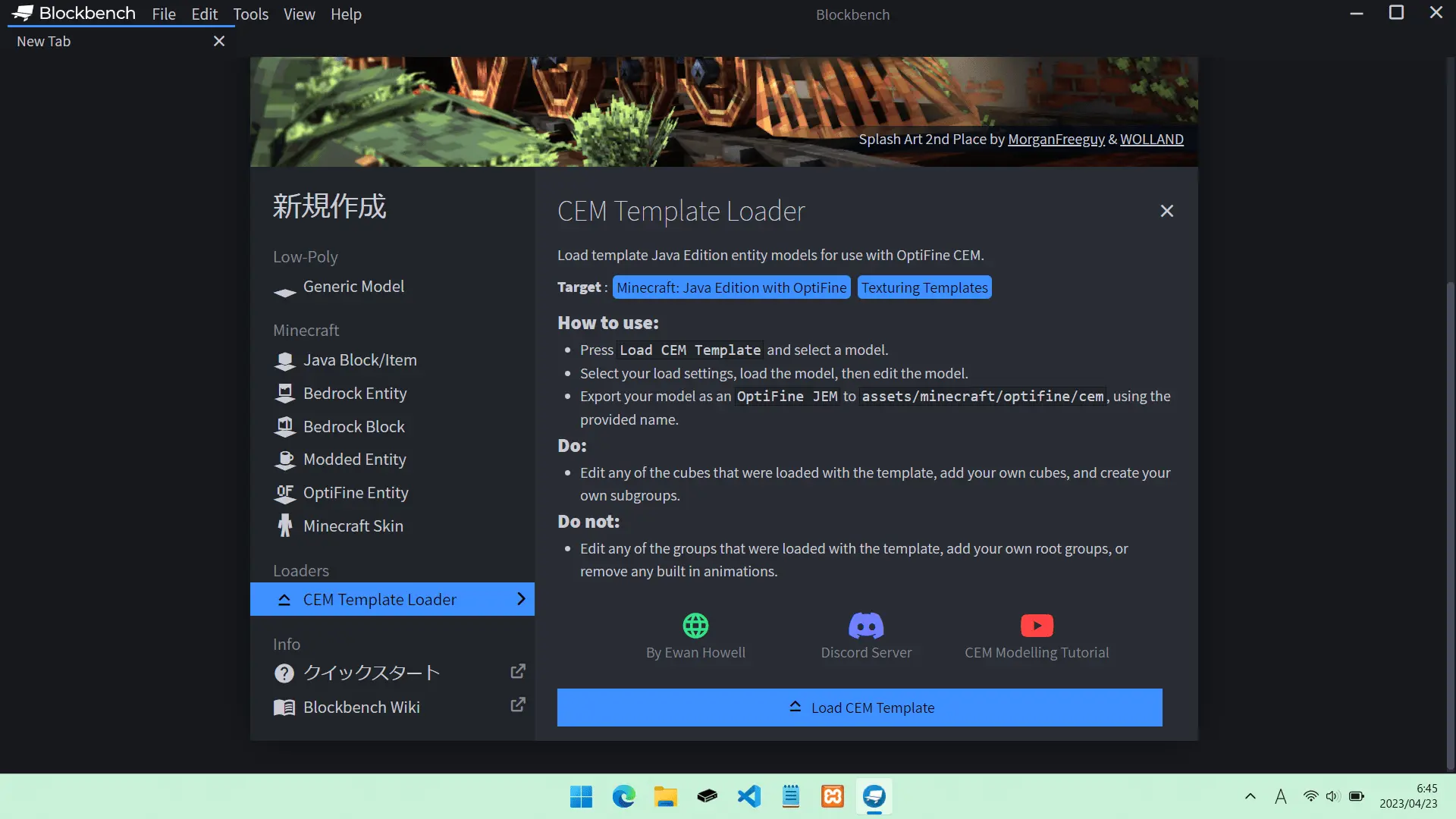Screen dimensions: 1456x819
Task: Select the Modded Entity icon
Action: click(x=284, y=460)
